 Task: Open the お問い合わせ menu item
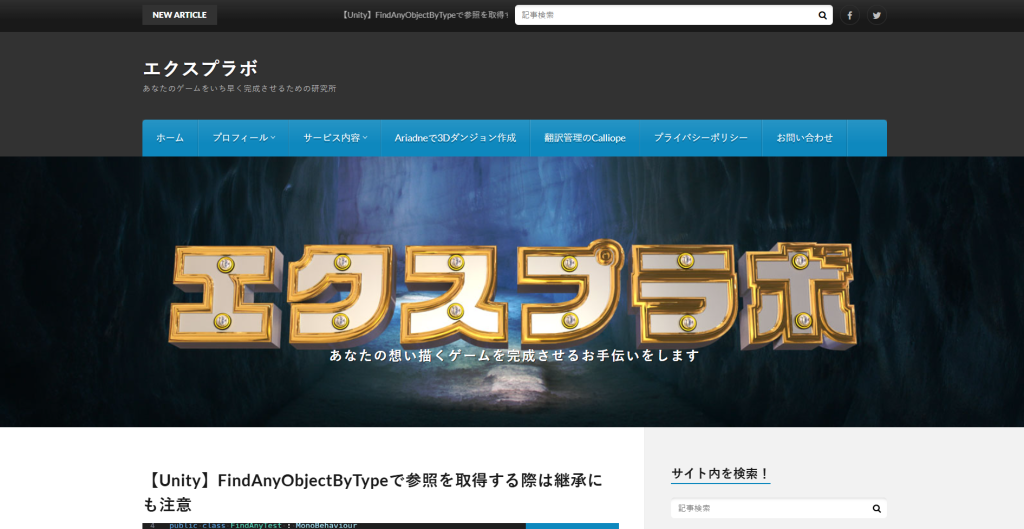click(x=805, y=138)
